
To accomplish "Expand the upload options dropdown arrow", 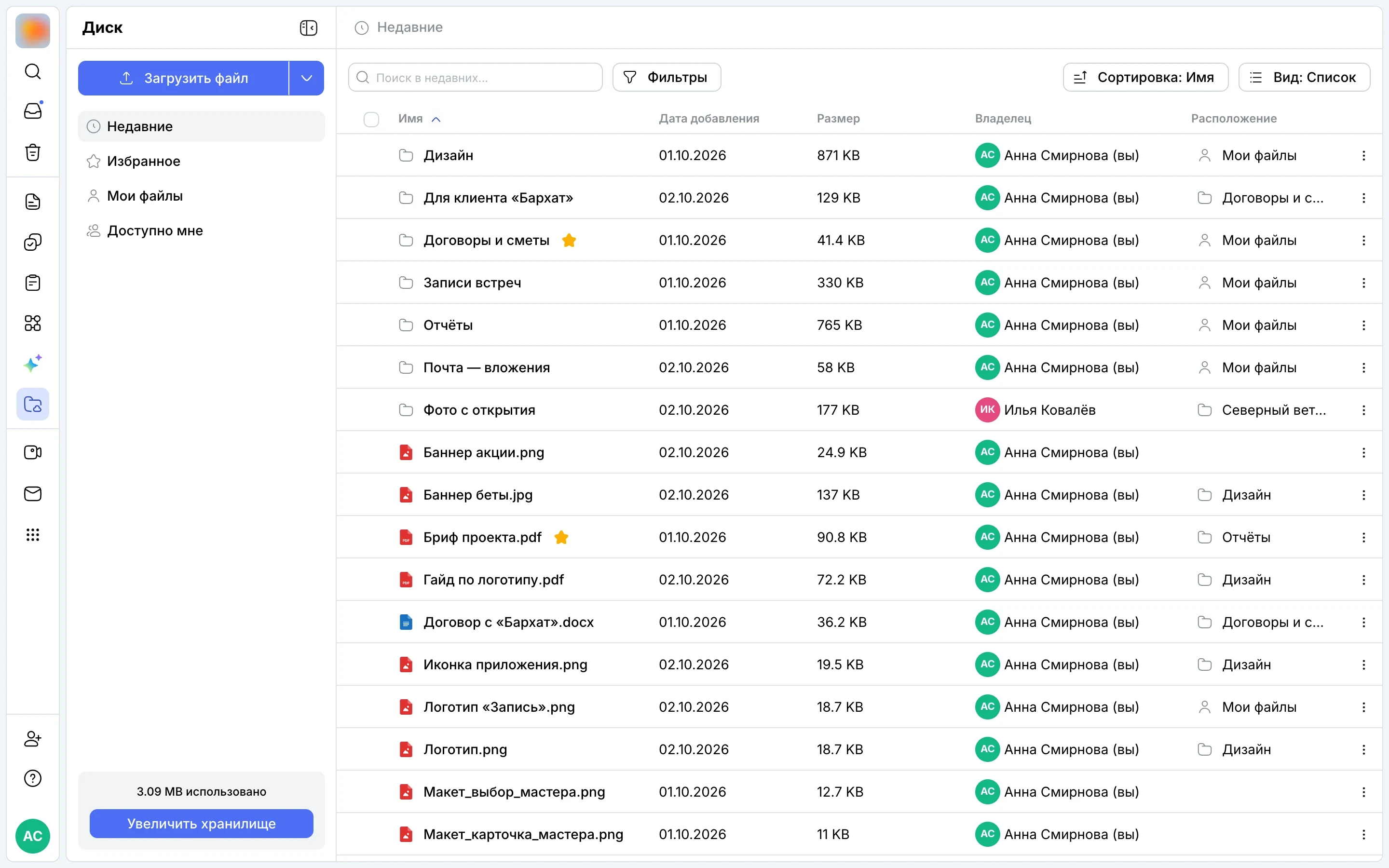I will point(307,78).
